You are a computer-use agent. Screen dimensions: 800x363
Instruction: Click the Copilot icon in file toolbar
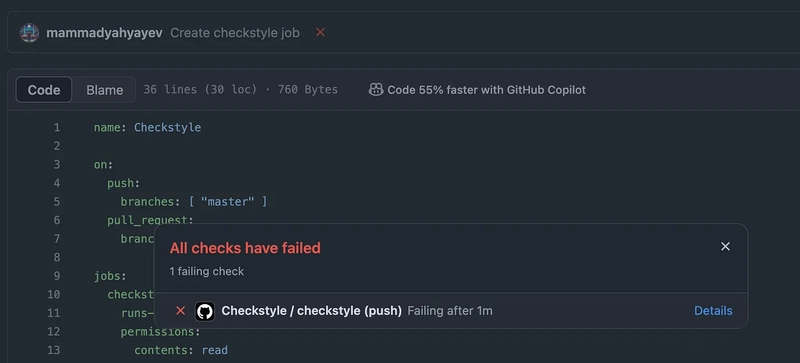coord(376,90)
